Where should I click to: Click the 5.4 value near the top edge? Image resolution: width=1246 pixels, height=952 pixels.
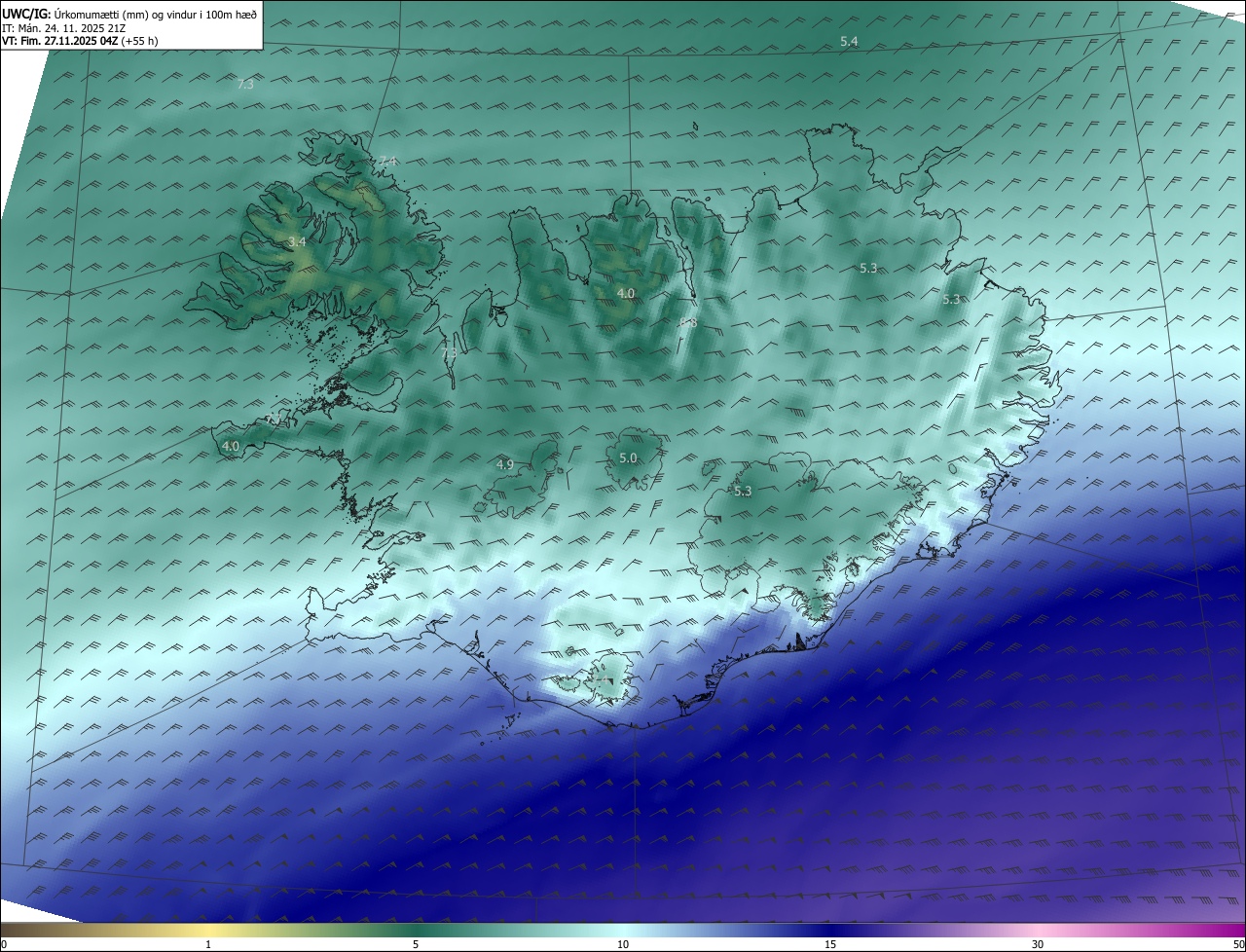click(849, 41)
